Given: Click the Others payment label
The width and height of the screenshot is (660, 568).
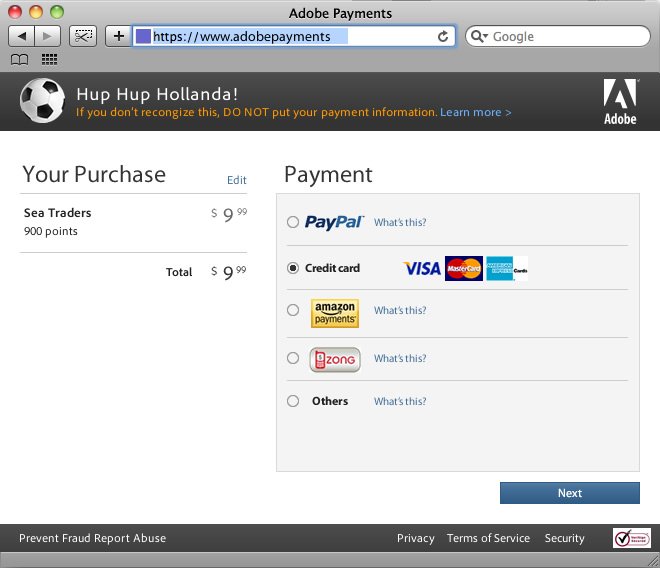Looking at the screenshot, I should pos(330,401).
